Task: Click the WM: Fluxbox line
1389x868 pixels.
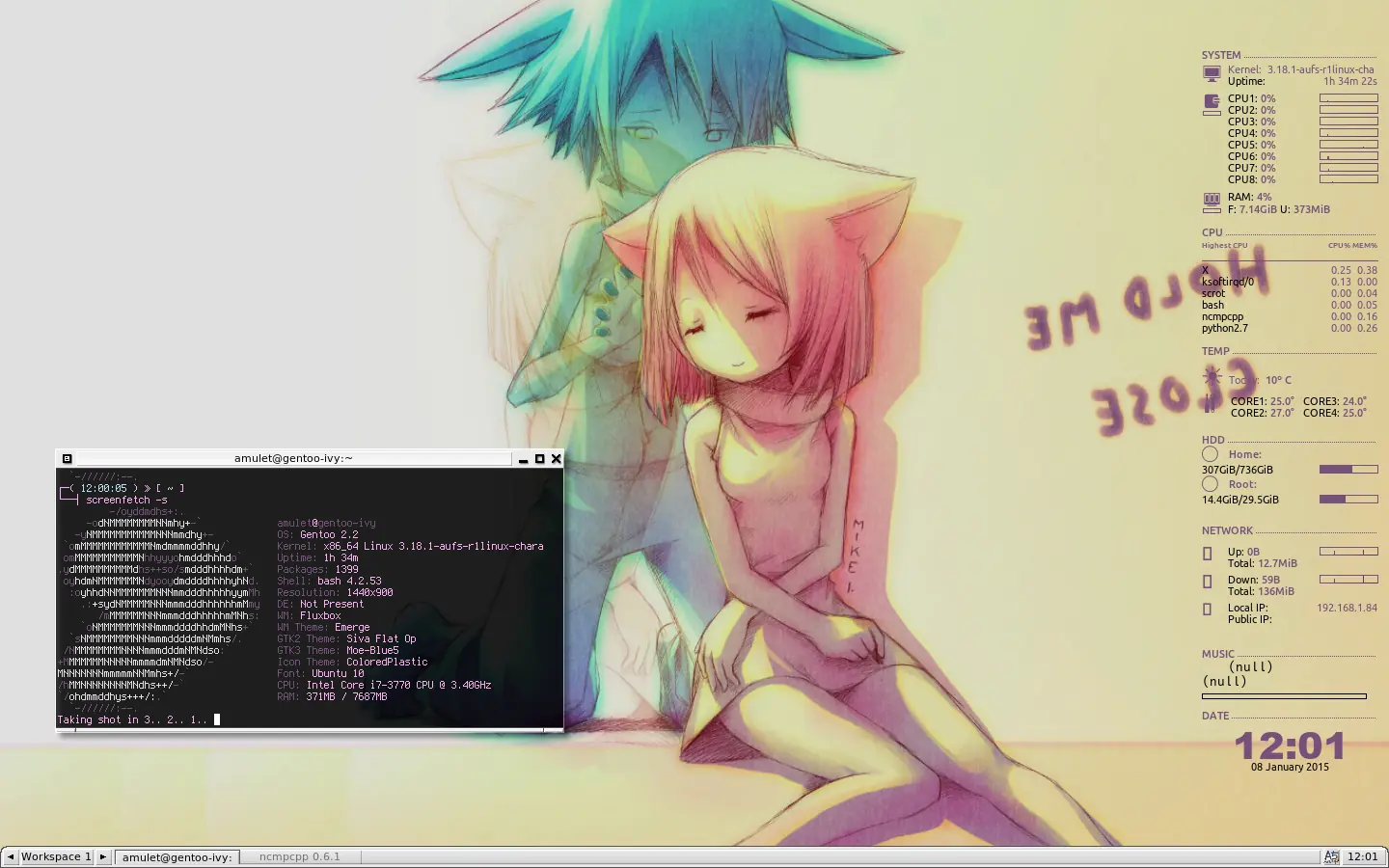Action: 309,615
